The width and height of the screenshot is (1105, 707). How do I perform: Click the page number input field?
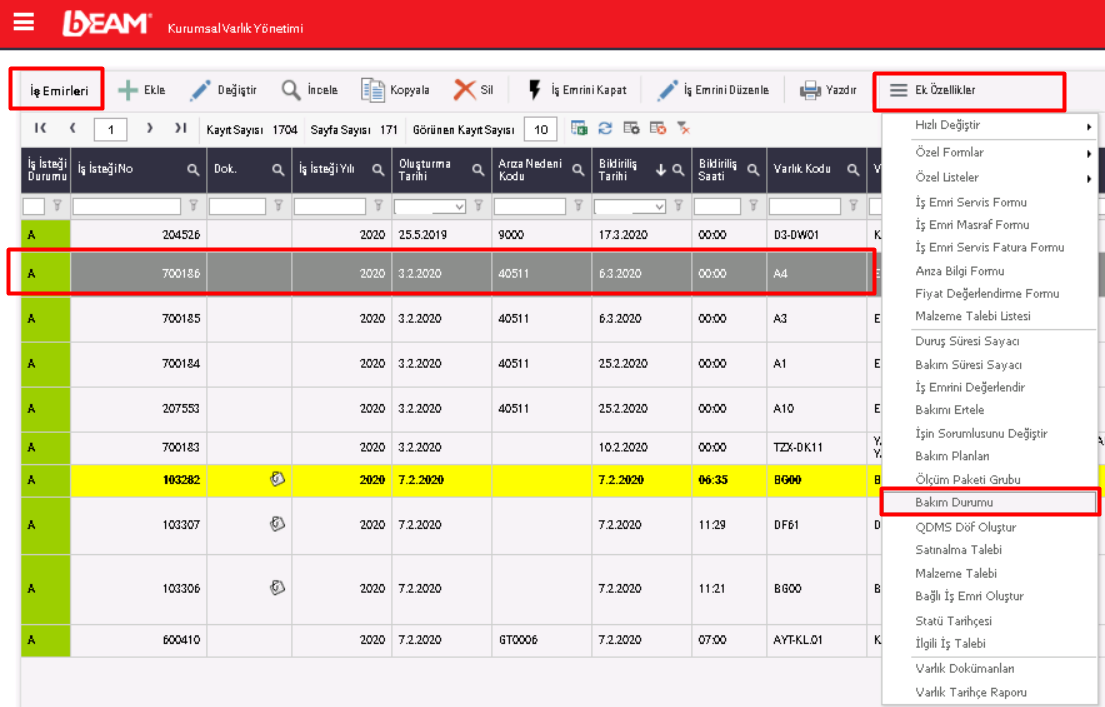coord(111,129)
